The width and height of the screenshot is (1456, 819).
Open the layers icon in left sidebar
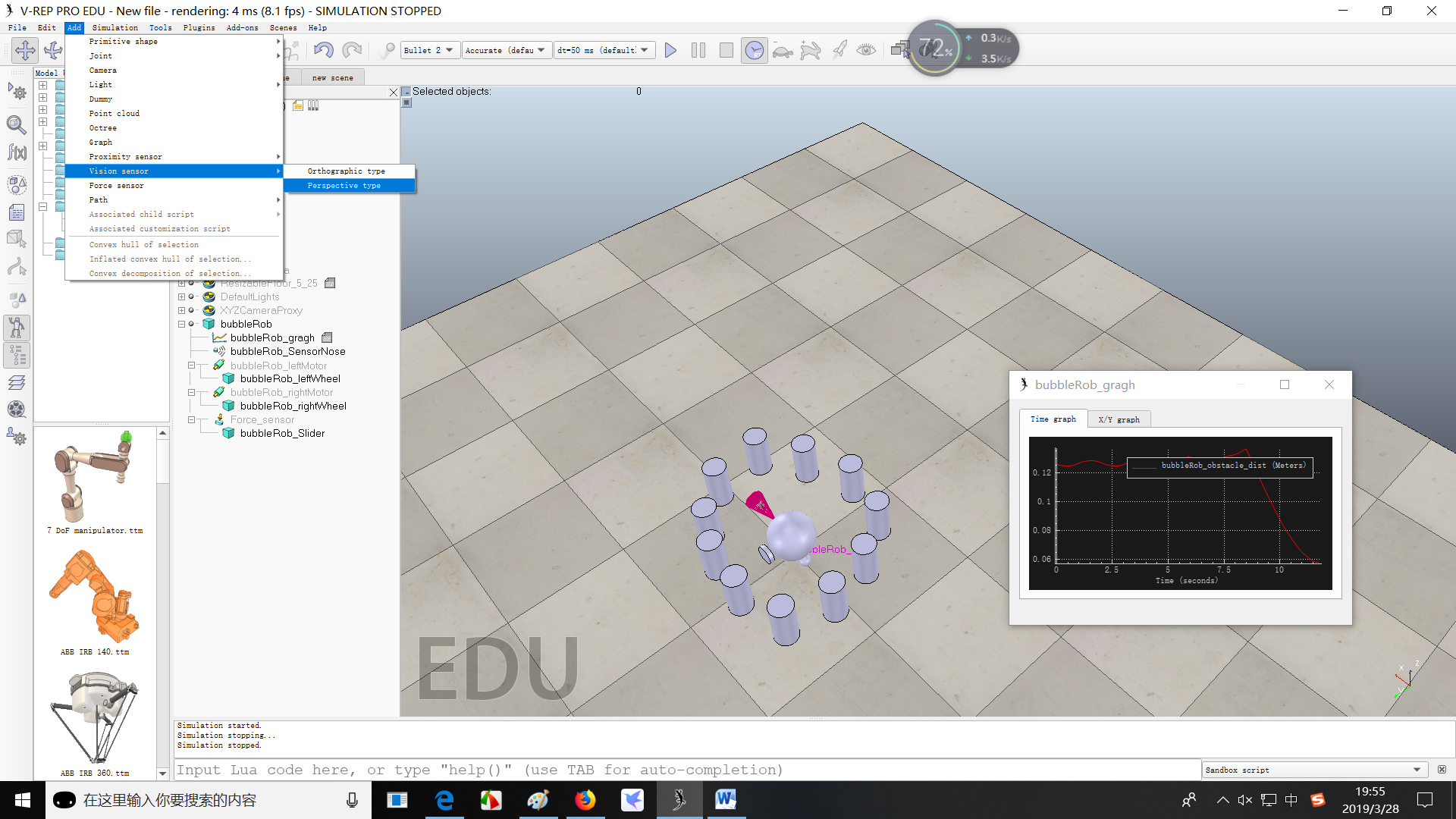pyautogui.click(x=17, y=382)
